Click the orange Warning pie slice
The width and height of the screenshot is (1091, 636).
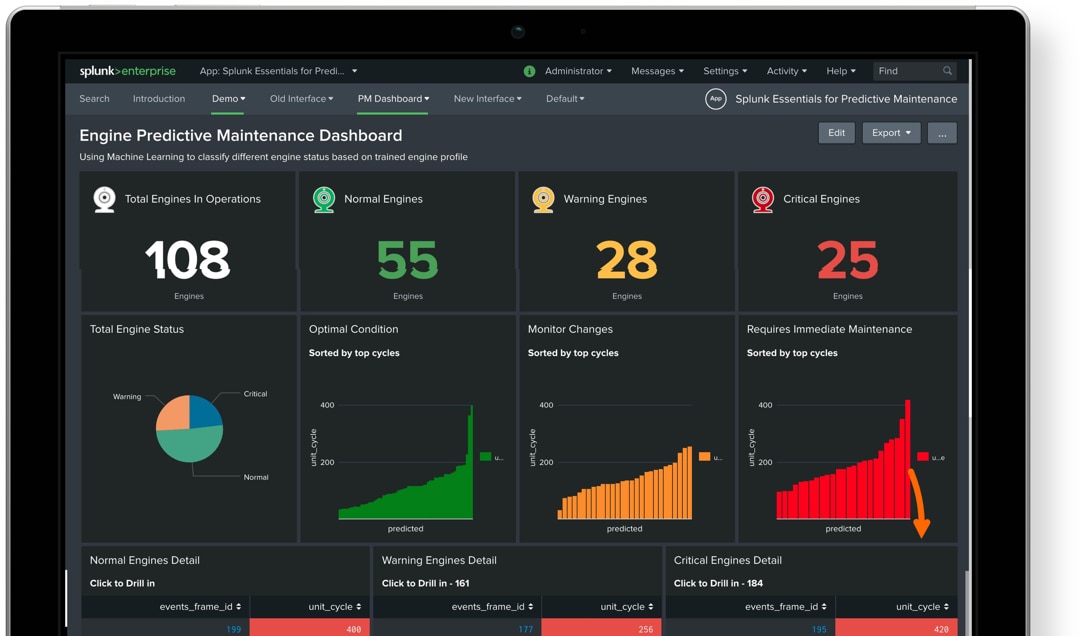pos(174,413)
